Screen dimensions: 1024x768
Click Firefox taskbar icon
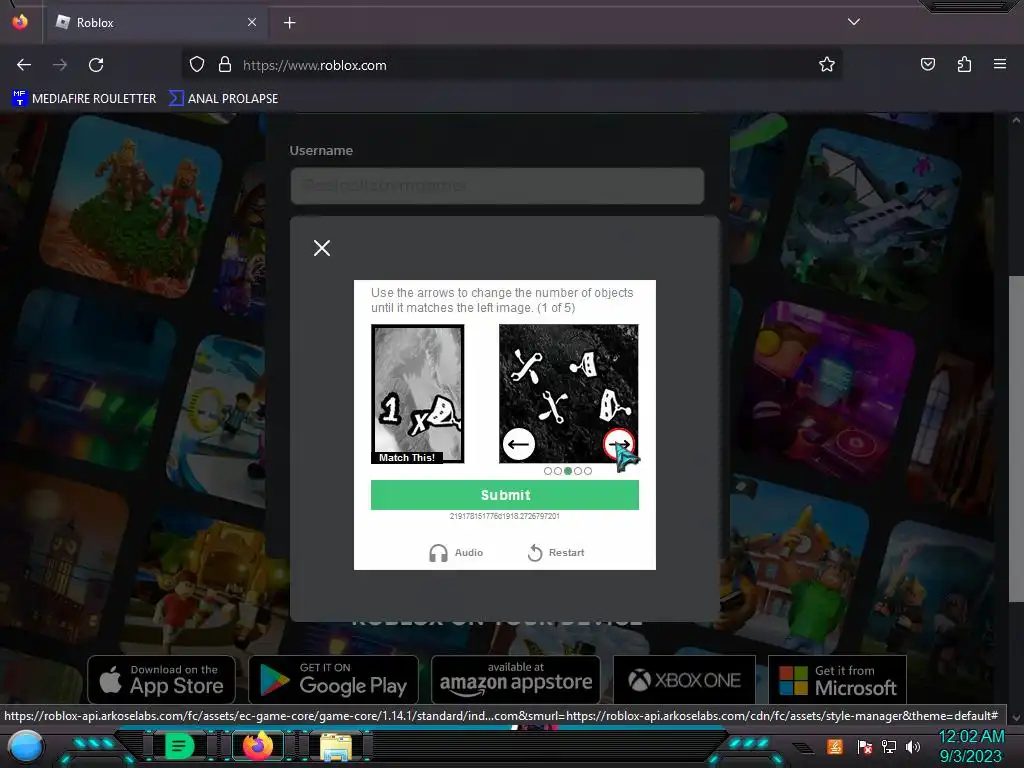coord(257,746)
